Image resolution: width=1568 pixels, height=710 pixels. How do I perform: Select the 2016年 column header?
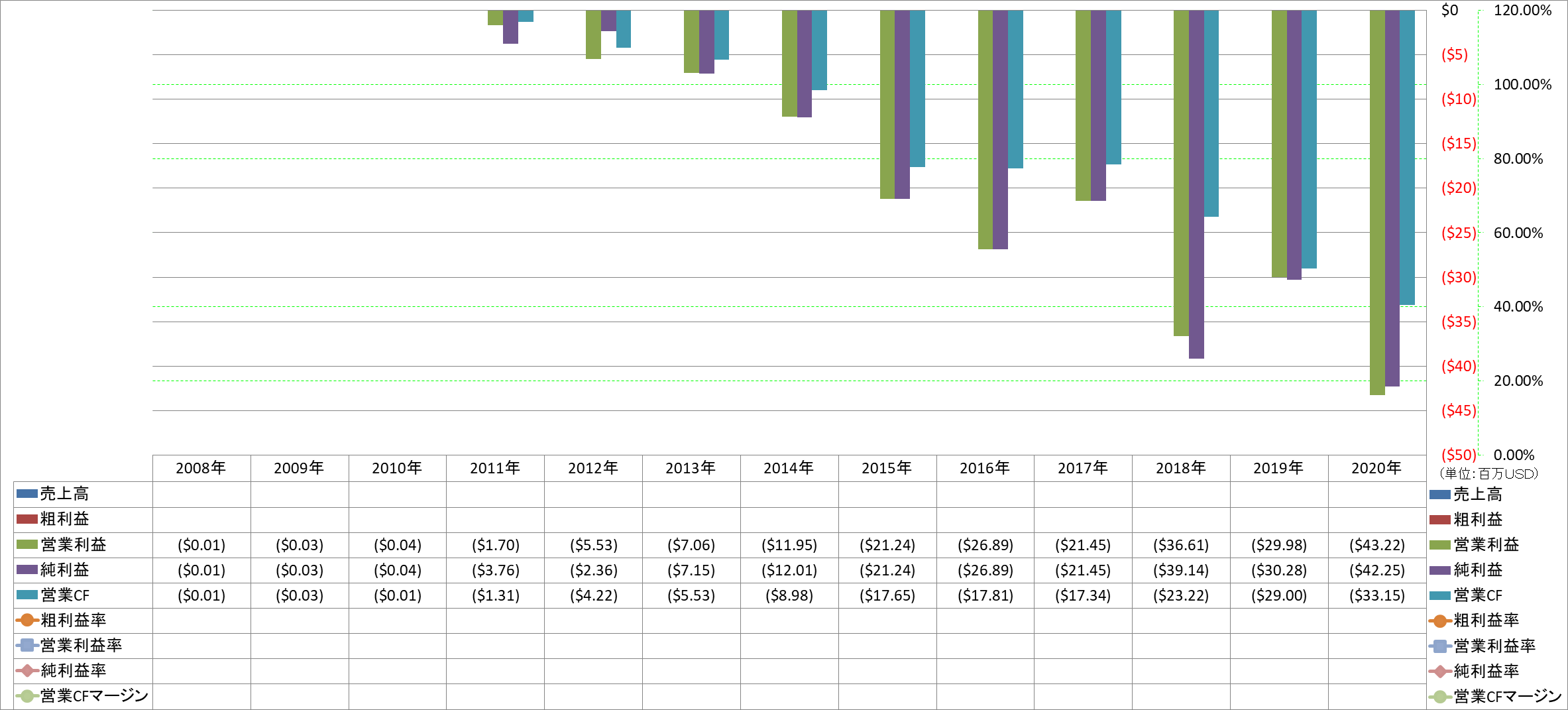(x=985, y=468)
